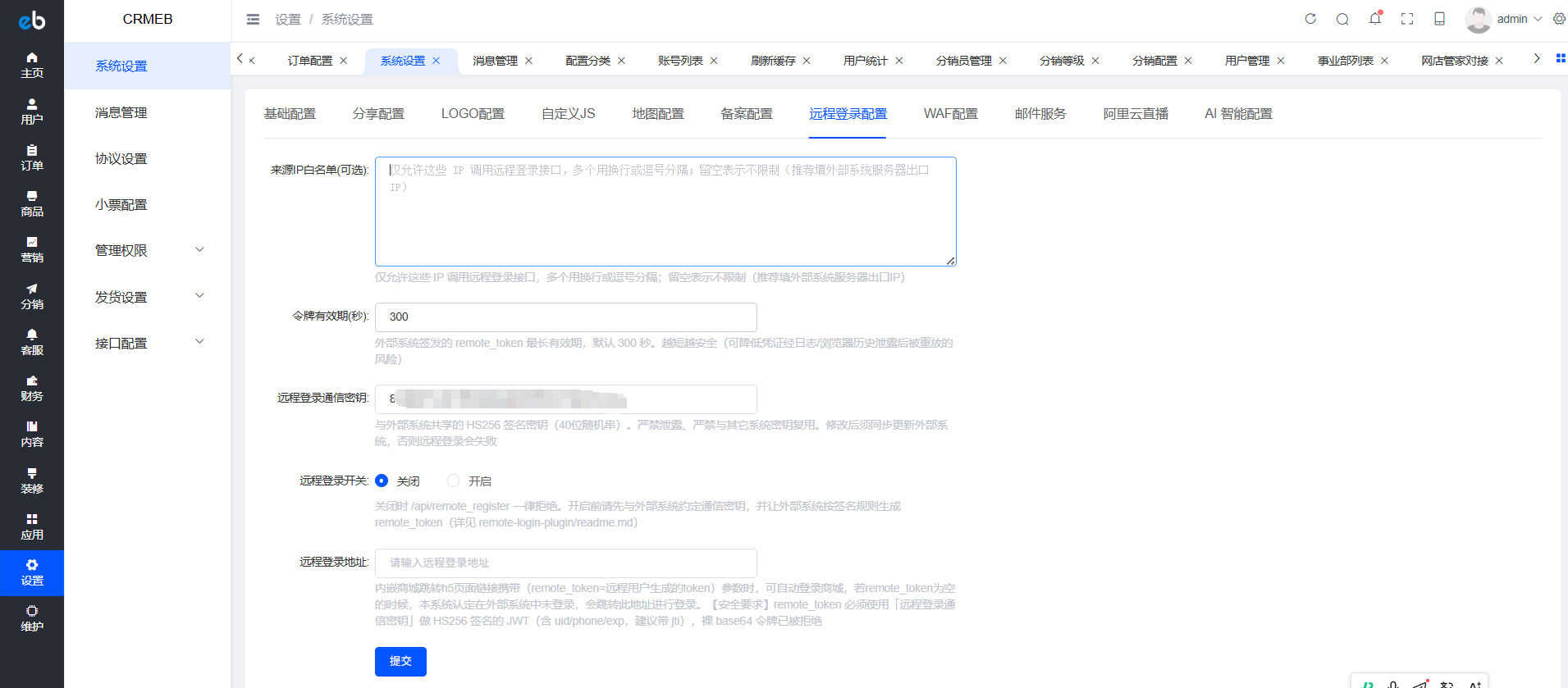Open 协议设置 in the side menu

pos(148,158)
